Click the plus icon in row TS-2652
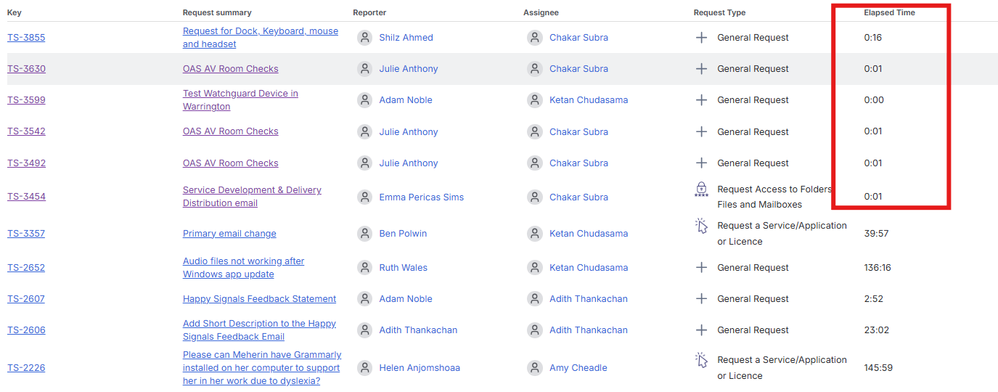Viewport: 998px width, 392px height. point(701,267)
